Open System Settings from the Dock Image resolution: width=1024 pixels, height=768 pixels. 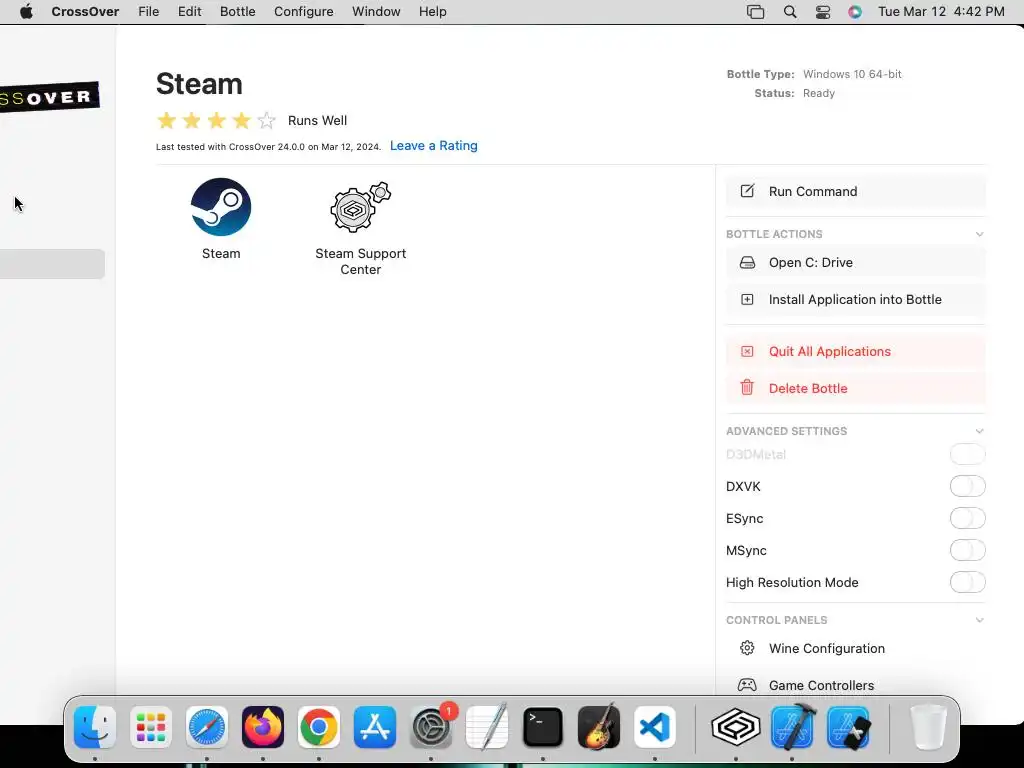point(431,727)
